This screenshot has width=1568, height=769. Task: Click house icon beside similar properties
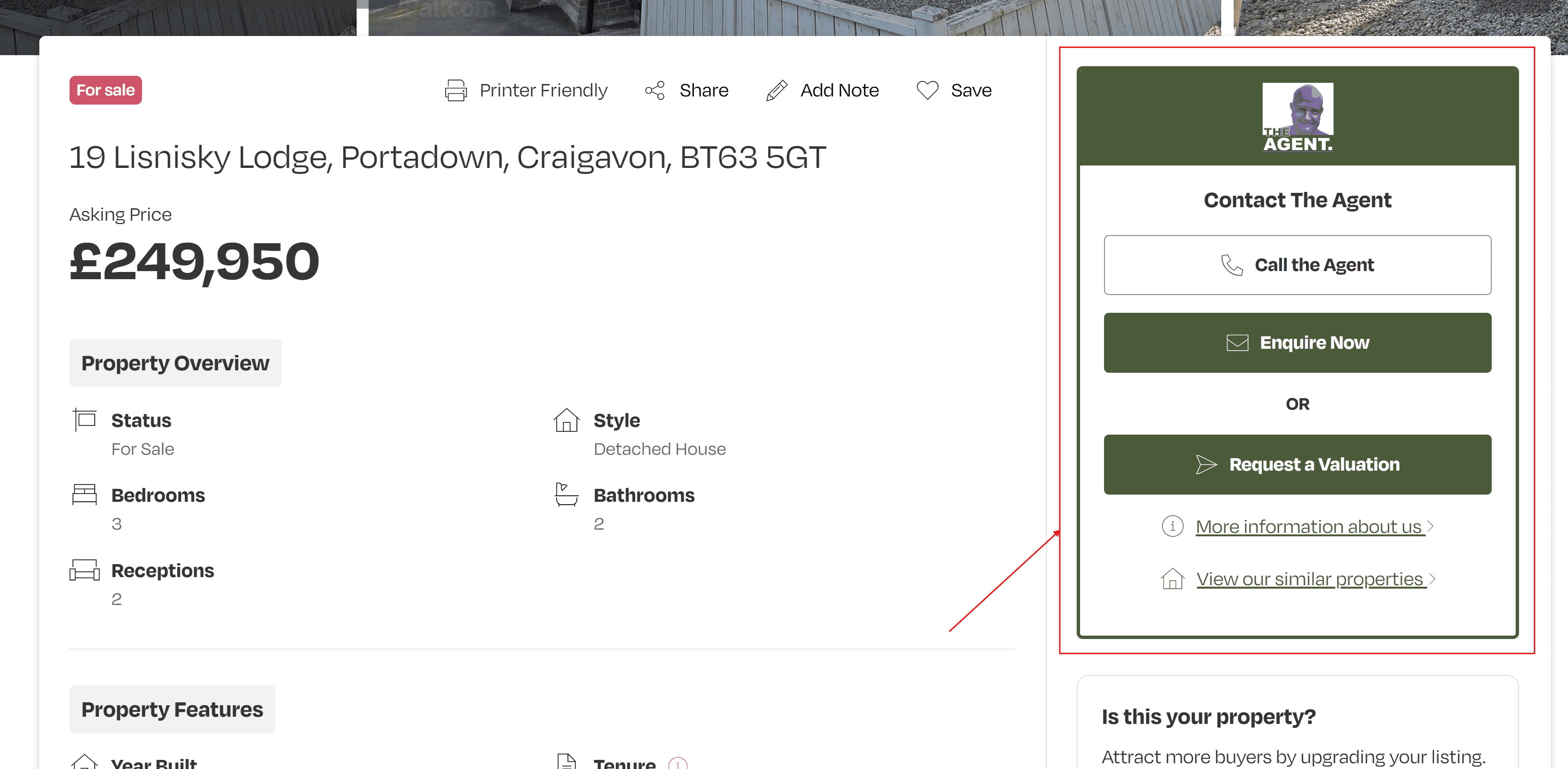pos(1172,579)
